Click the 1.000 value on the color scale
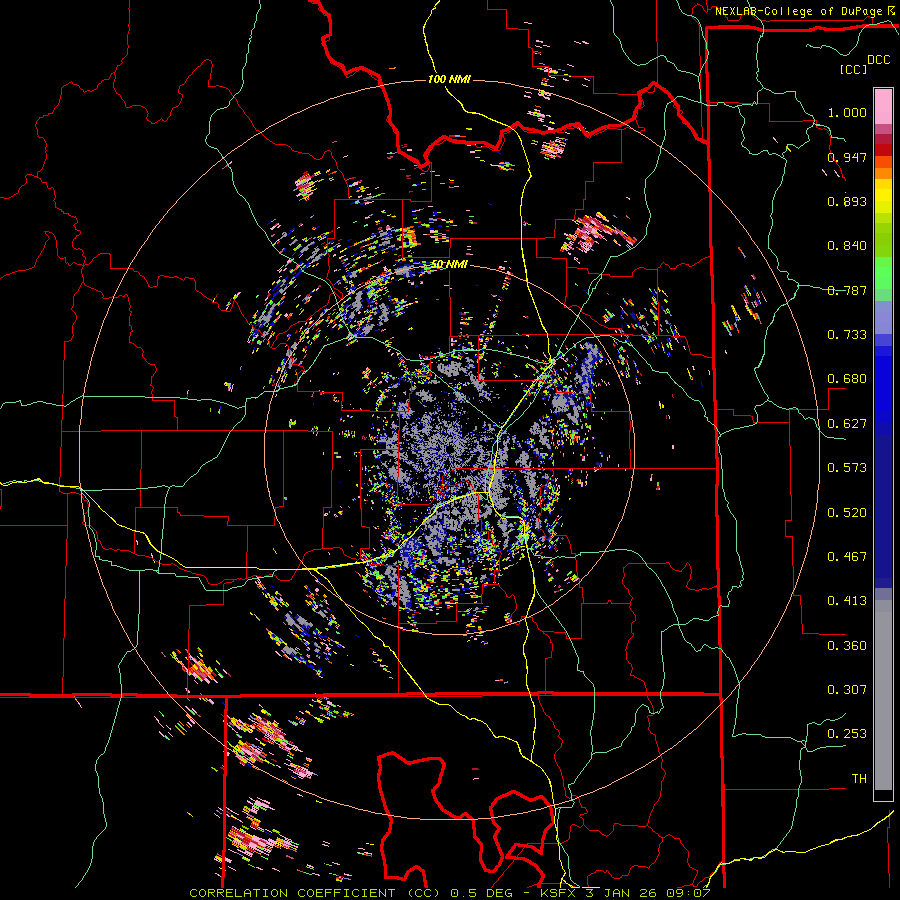The width and height of the screenshot is (900, 900). [847, 112]
